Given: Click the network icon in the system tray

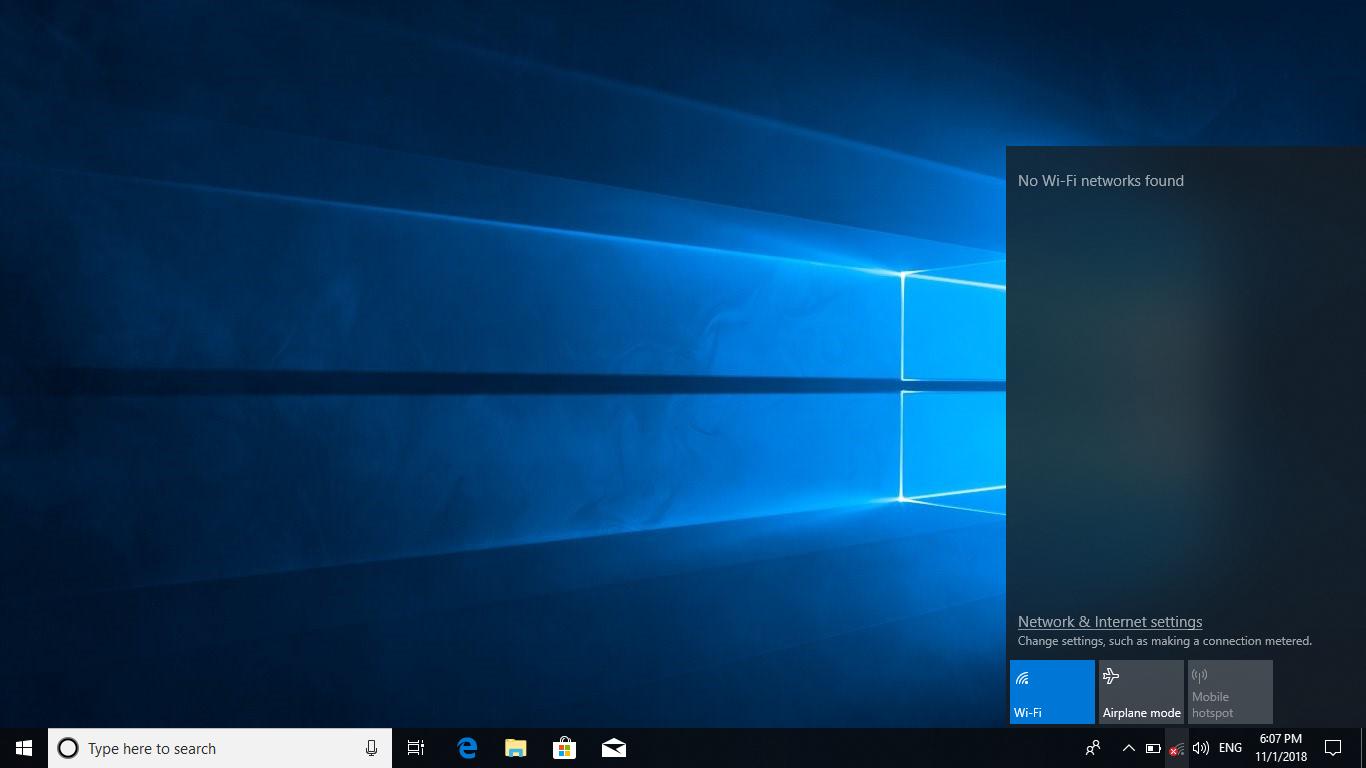Looking at the screenshot, I should [x=1176, y=748].
